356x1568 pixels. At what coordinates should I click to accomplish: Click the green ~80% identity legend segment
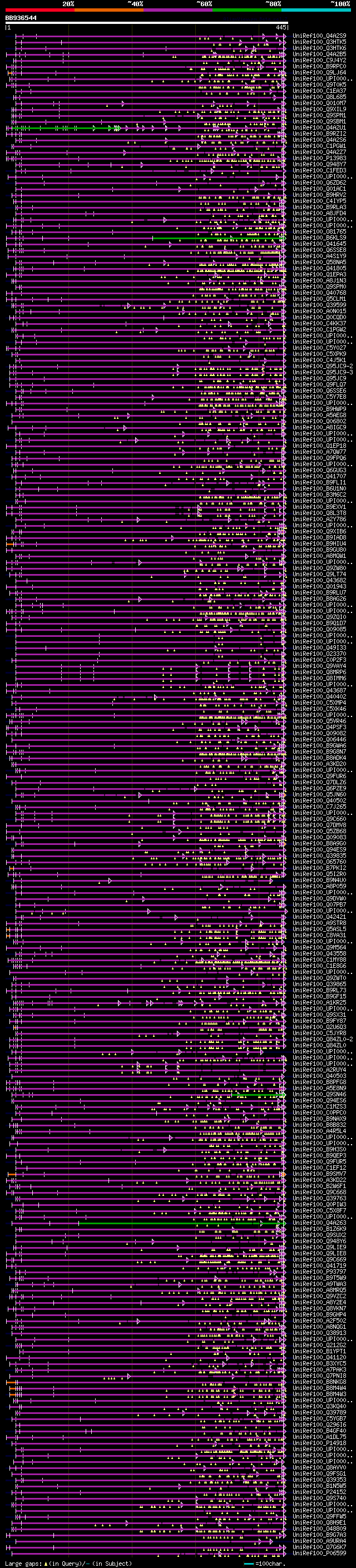pos(247,11)
